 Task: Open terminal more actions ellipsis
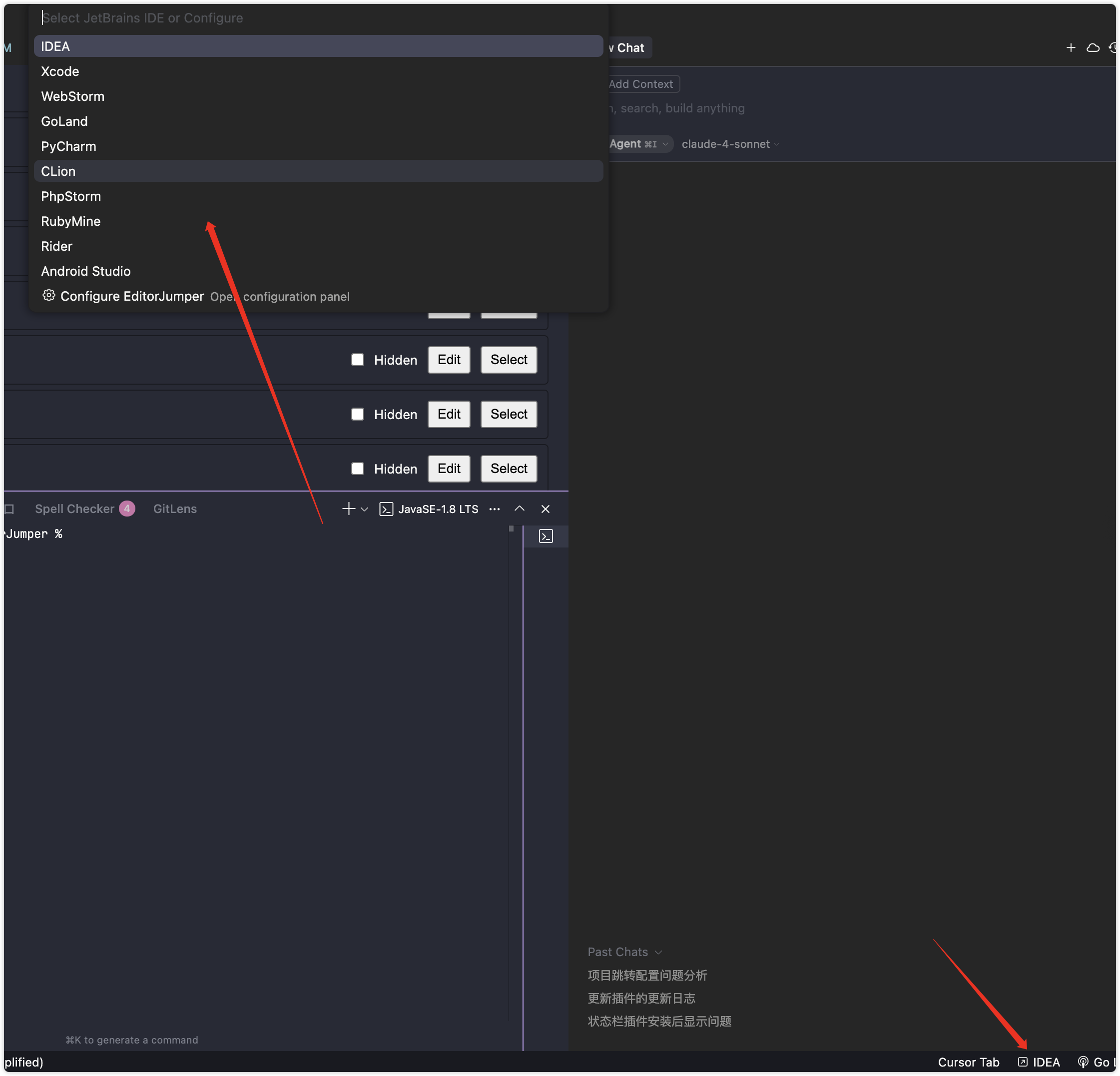coord(494,509)
